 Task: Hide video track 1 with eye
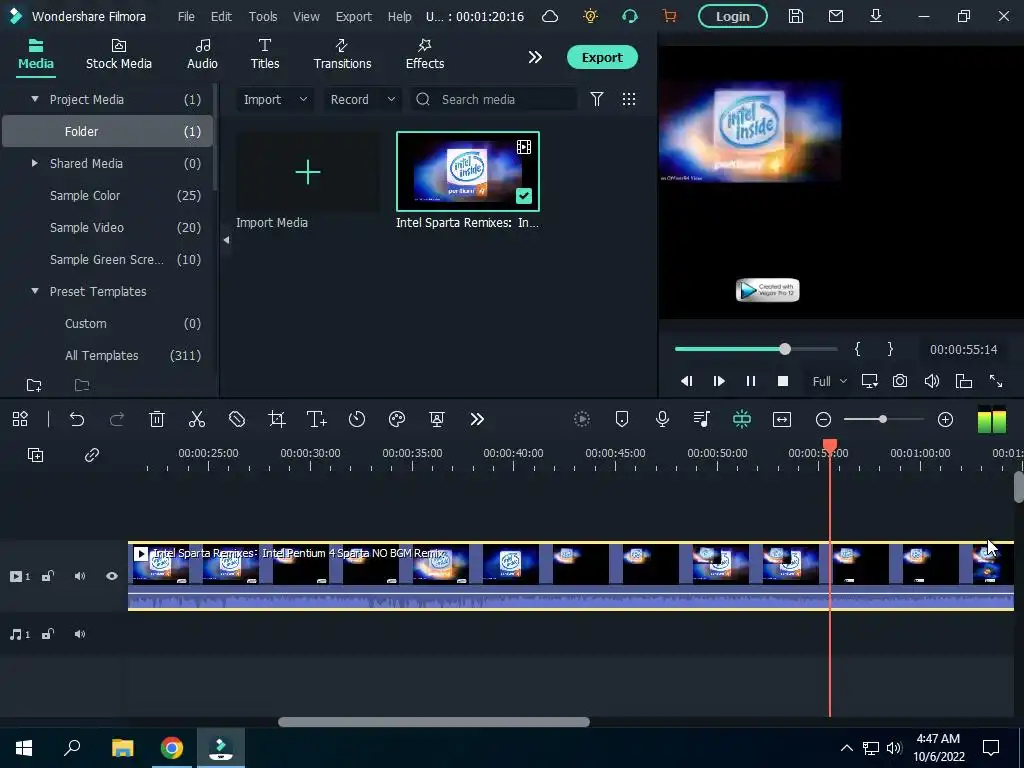(112, 576)
